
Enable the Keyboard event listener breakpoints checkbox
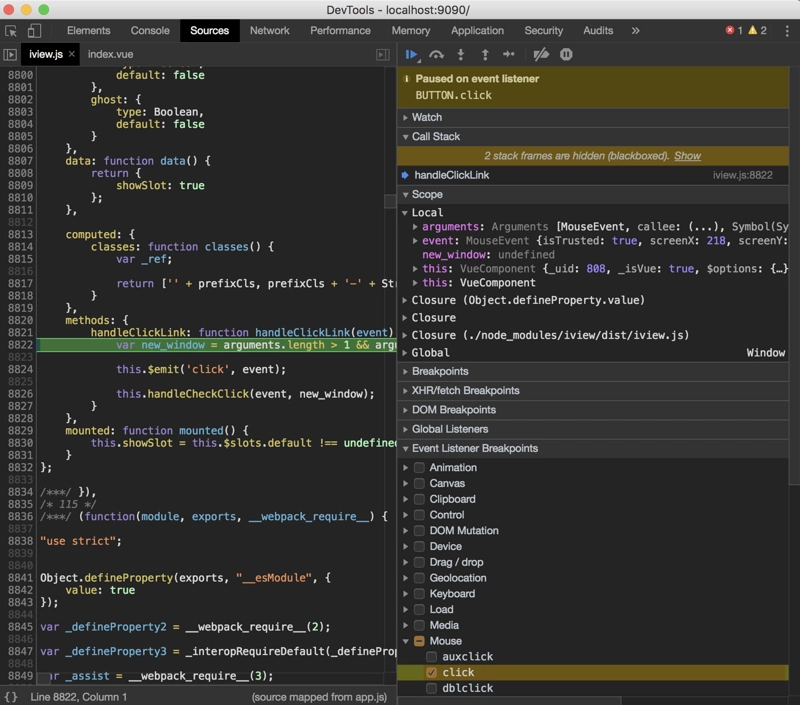click(x=419, y=593)
